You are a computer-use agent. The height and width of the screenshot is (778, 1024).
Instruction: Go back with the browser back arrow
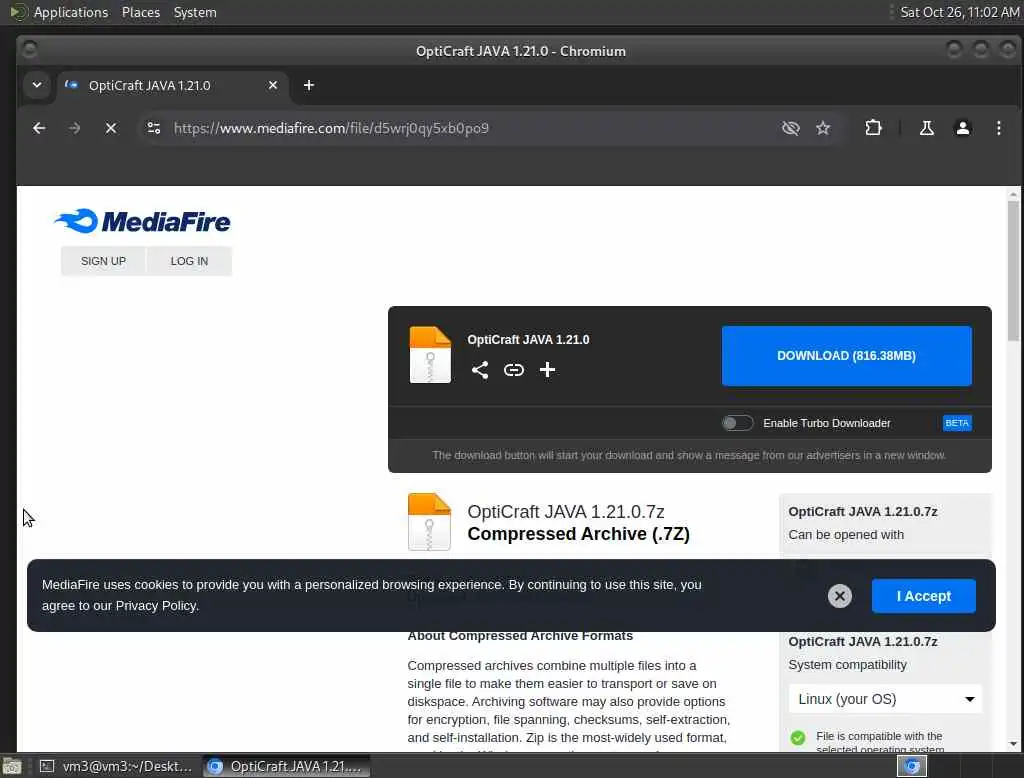39,128
